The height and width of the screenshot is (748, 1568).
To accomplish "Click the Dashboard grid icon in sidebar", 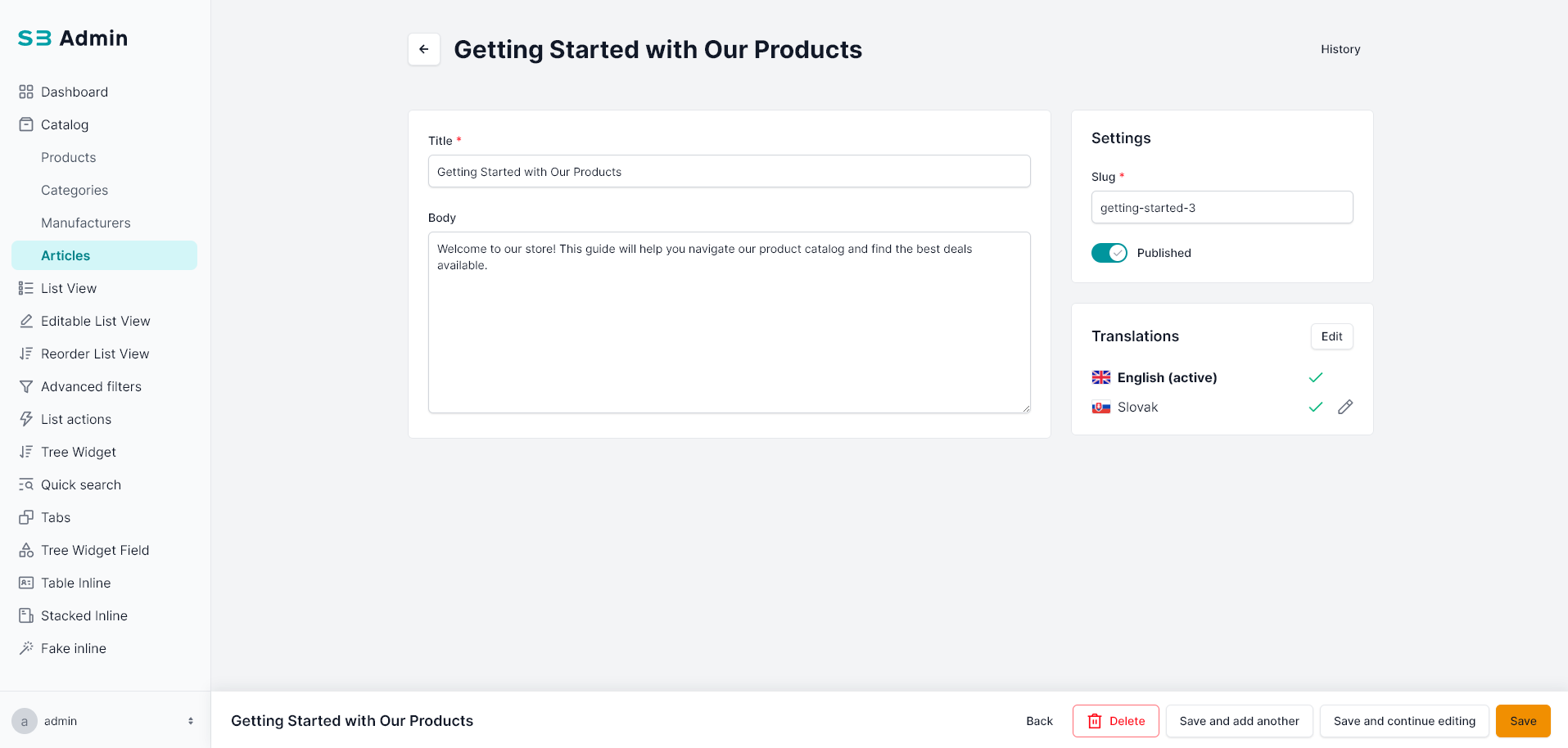I will pyautogui.click(x=26, y=92).
